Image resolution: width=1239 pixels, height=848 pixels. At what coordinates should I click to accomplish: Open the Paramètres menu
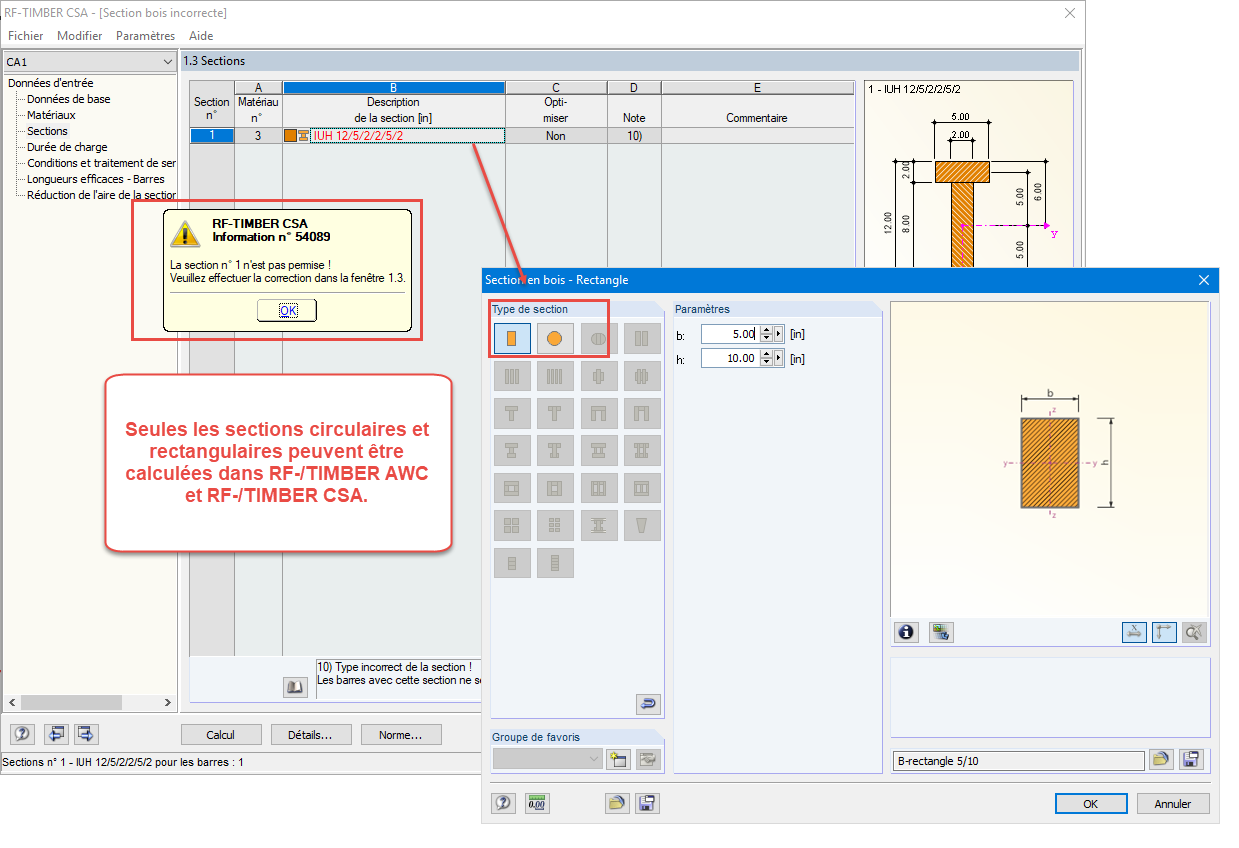pos(145,35)
